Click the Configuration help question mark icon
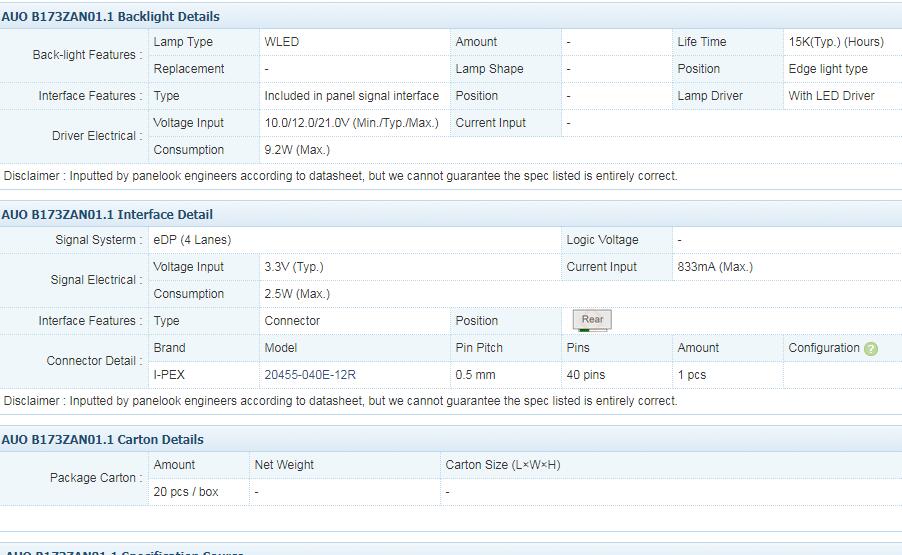902x555 pixels. point(871,349)
